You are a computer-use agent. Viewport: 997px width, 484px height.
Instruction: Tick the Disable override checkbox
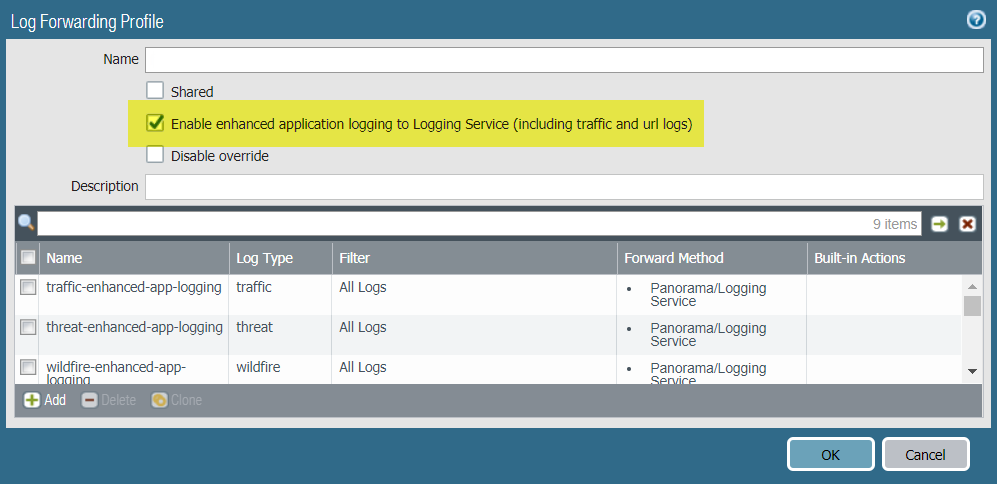[155, 155]
